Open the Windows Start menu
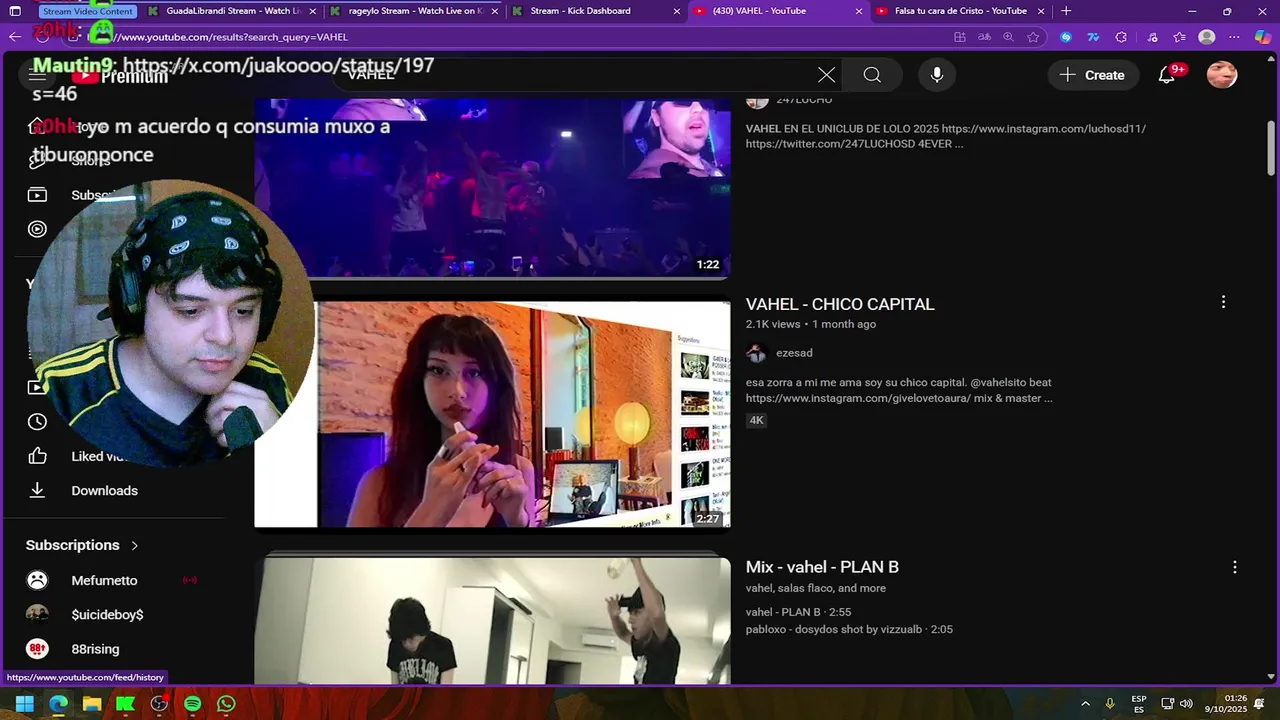The height and width of the screenshot is (720, 1280). pyautogui.click(x=25, y=704)
